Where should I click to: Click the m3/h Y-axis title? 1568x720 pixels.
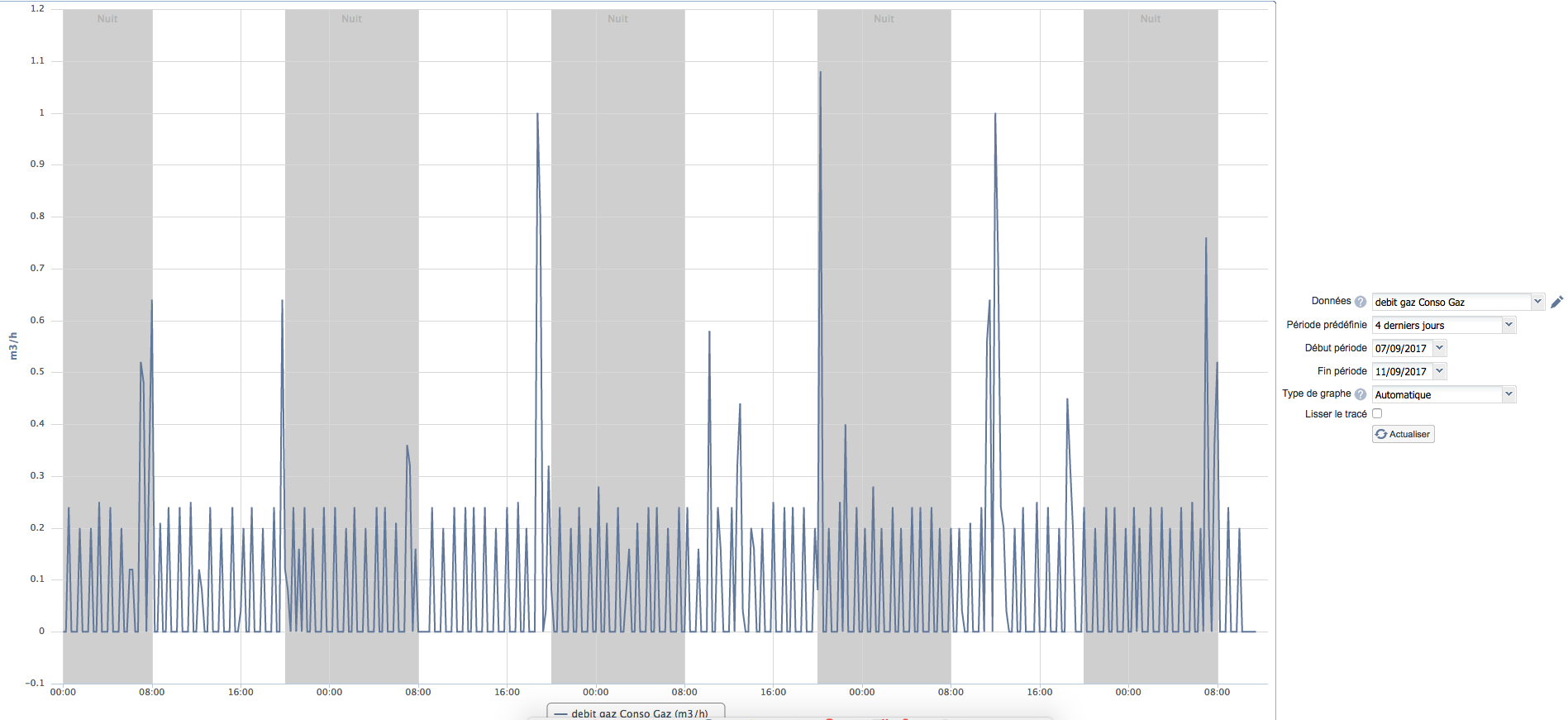coord(13,346)
